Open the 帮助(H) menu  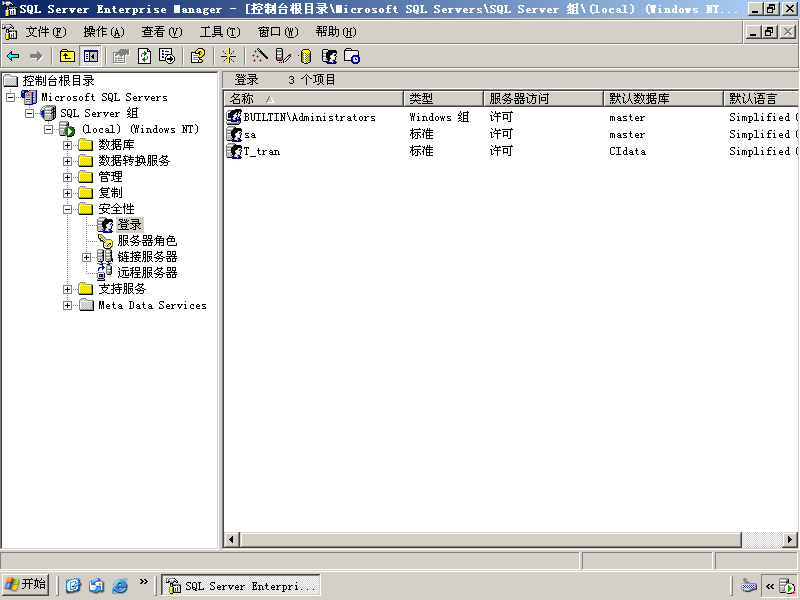coord(336,32)
